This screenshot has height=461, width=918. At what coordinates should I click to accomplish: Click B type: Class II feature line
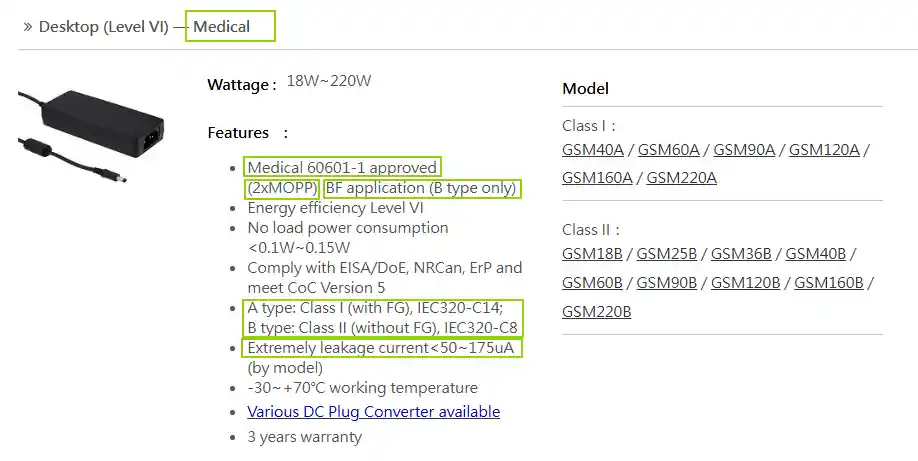[x=382, y=328]
